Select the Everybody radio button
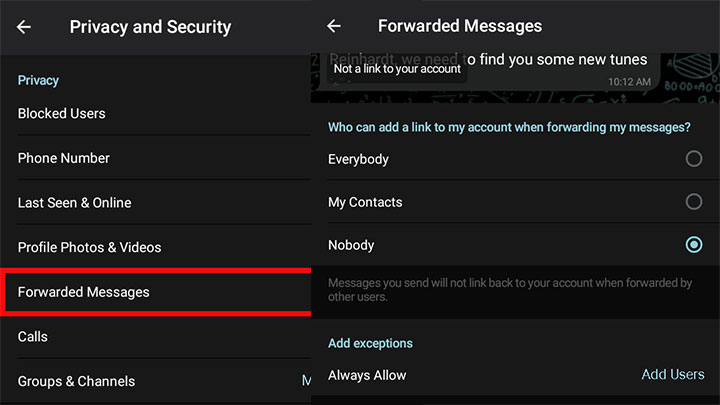Screen dimensions: 720x405 point(693,159)
